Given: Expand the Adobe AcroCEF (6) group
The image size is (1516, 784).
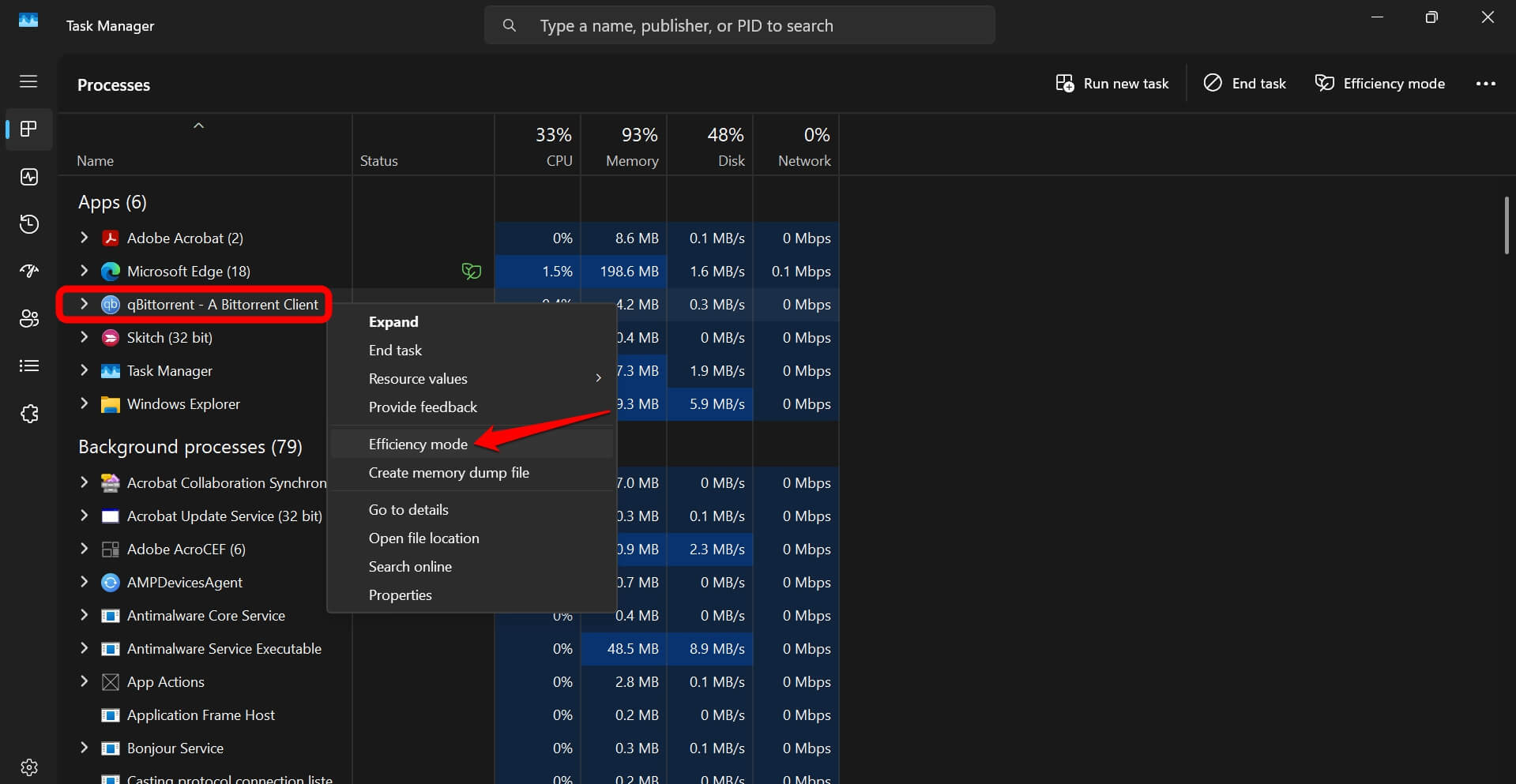Looking at the screenshot, I should (x=85, y=548).
